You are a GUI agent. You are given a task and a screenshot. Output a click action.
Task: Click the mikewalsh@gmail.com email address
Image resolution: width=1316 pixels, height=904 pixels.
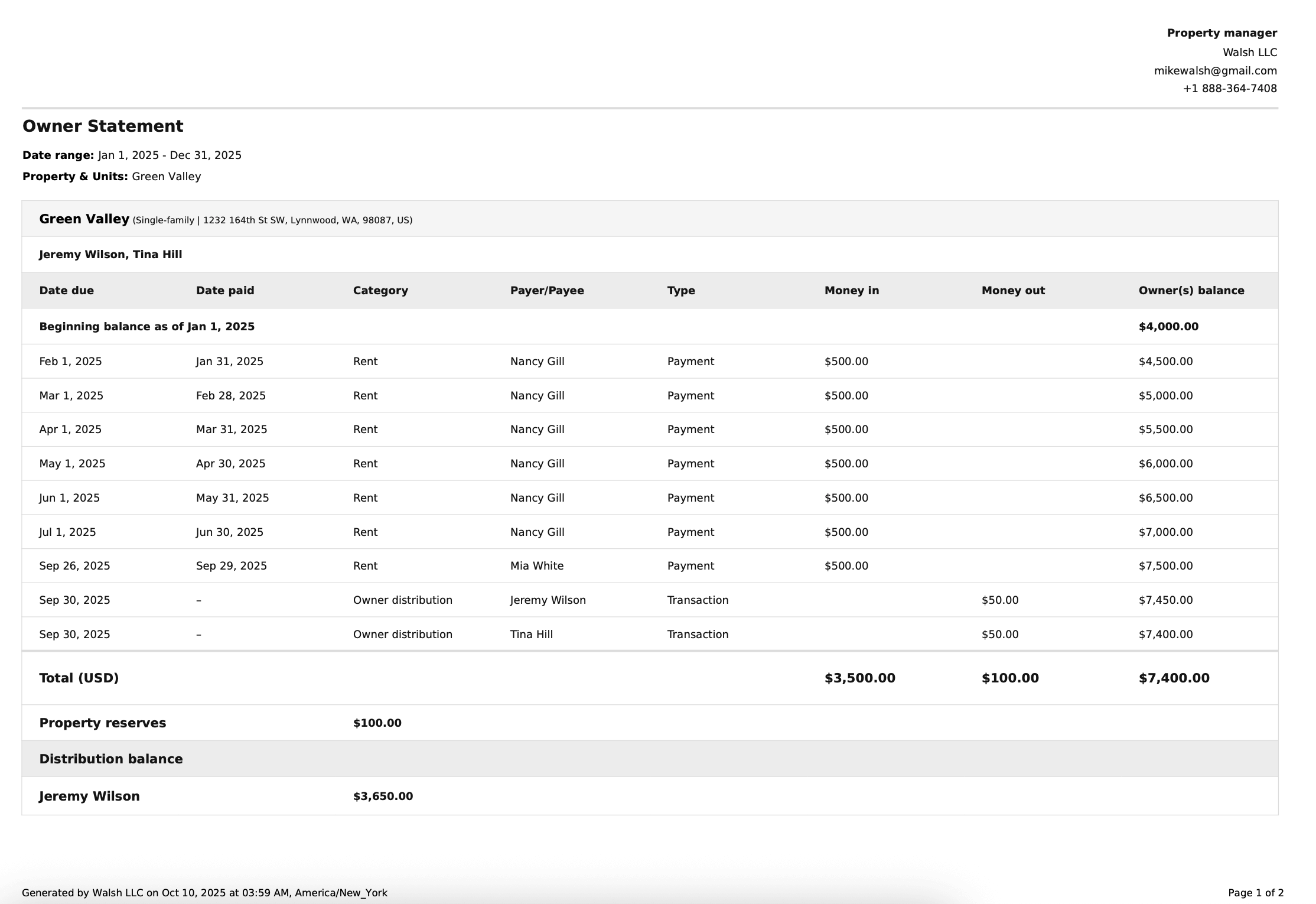click(x=1215, y=71)
